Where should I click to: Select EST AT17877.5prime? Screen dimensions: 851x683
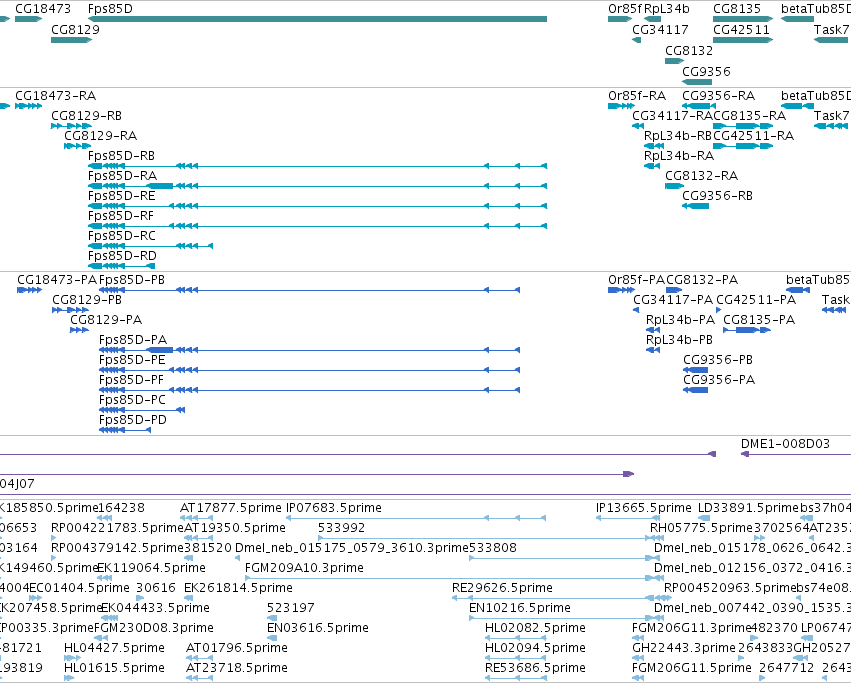click(x=231, y=508)
